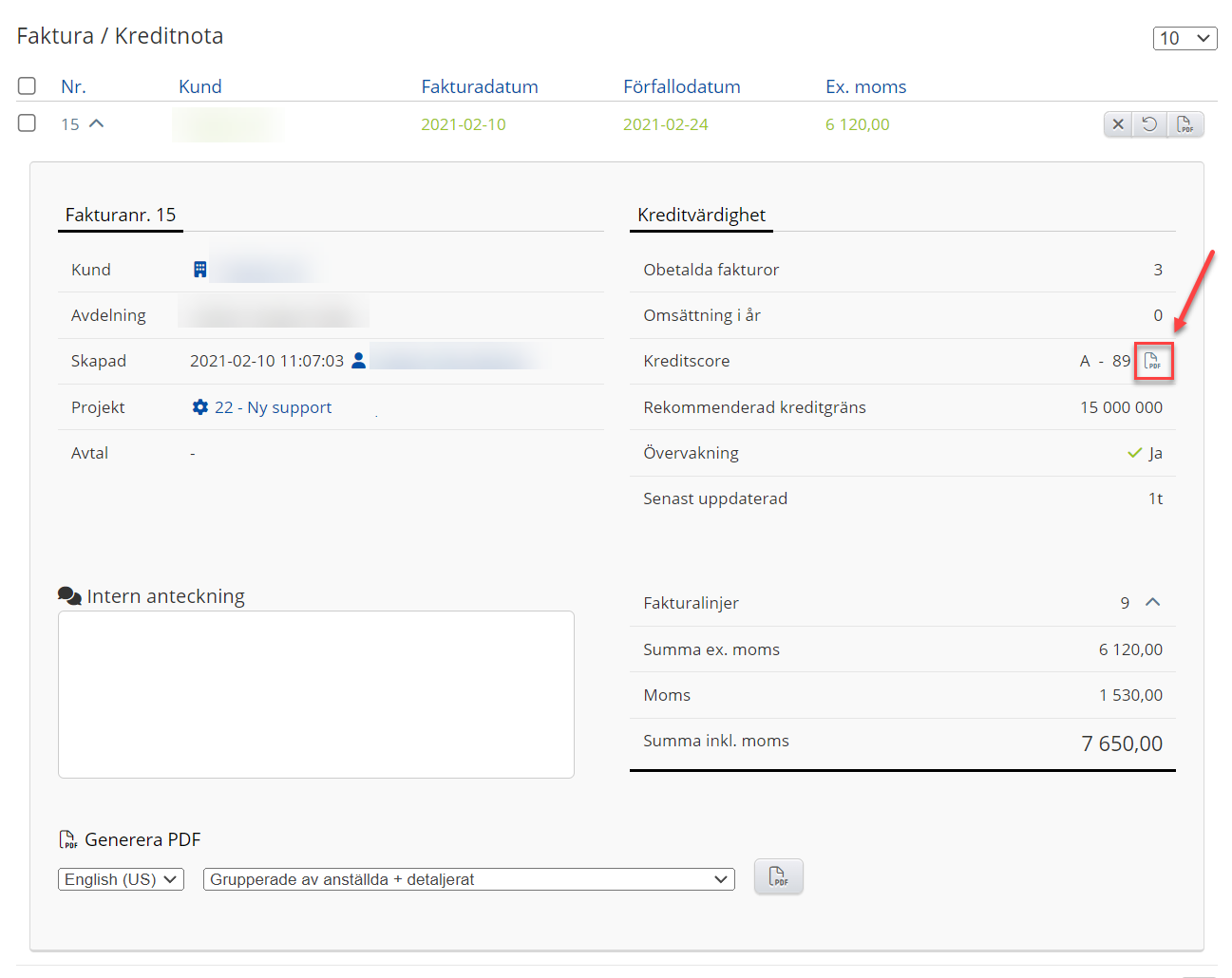
Task: Collapse invoice 15 details using chevron
Action: [x=96, y=123]
